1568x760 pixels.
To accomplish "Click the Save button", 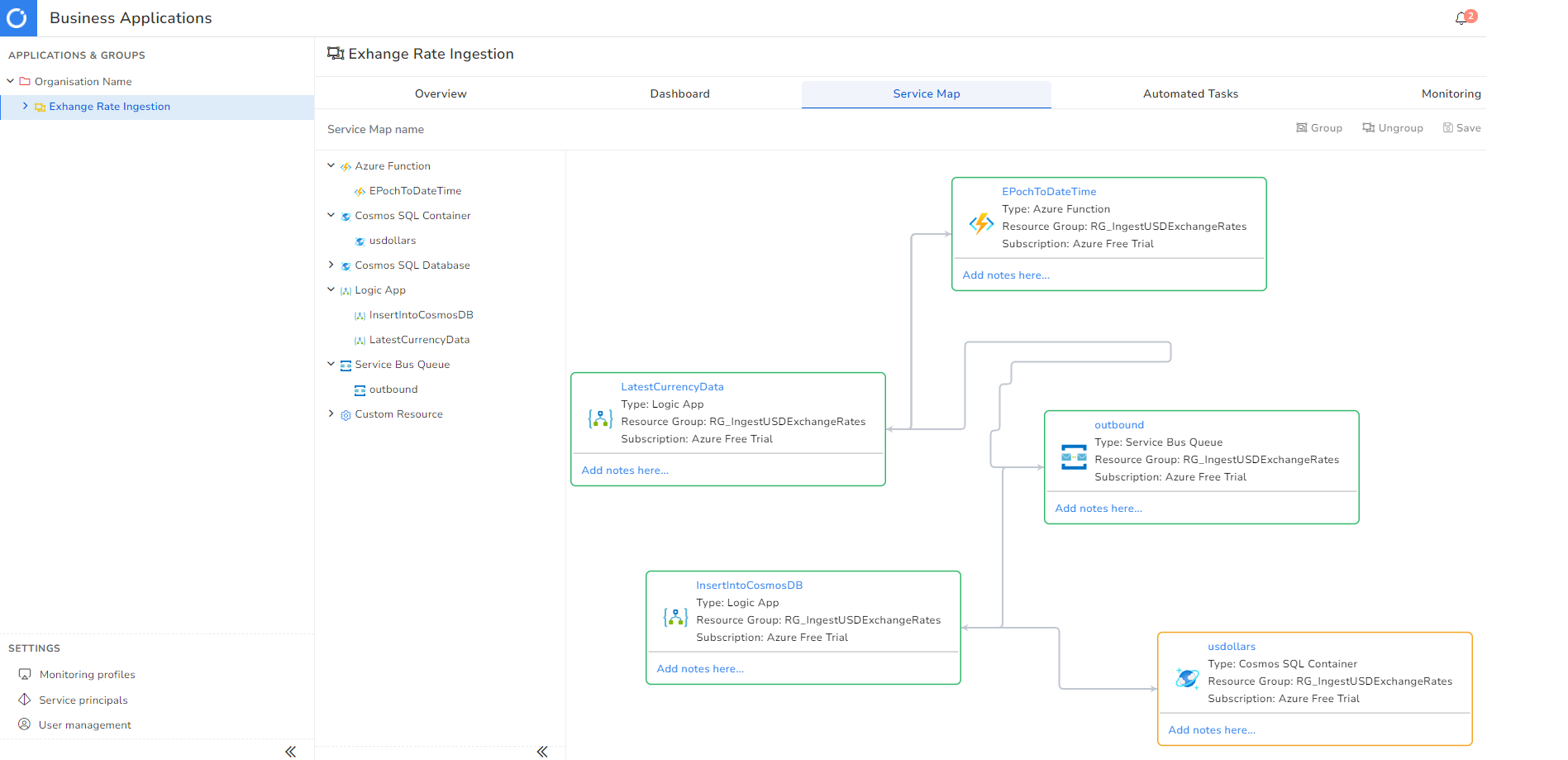I will click(x=1461, y=128).
